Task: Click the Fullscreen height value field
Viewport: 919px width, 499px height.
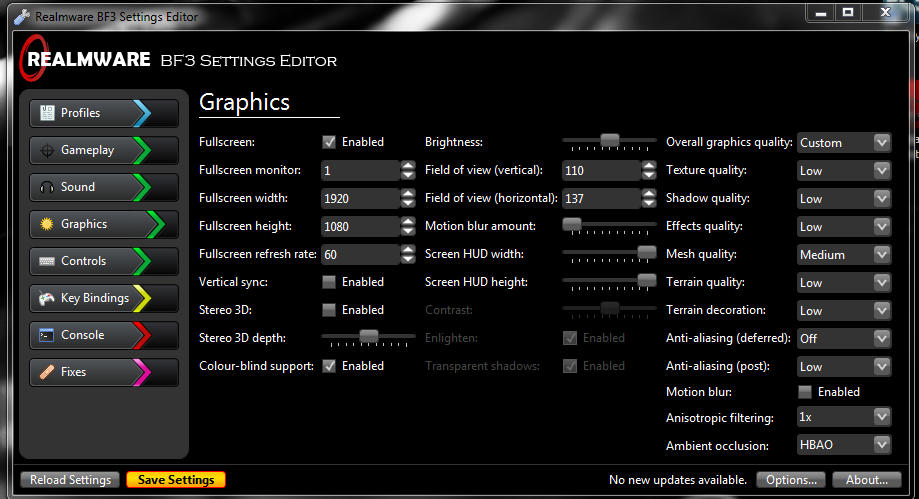Action: pos(360,226)
